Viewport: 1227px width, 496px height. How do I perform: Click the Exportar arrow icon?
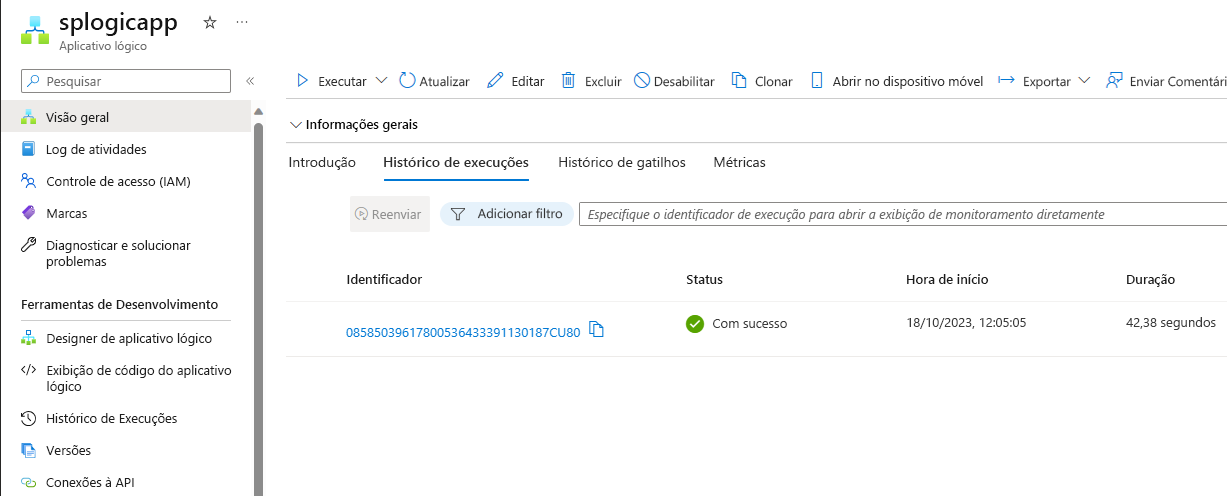coord(1006,81)
